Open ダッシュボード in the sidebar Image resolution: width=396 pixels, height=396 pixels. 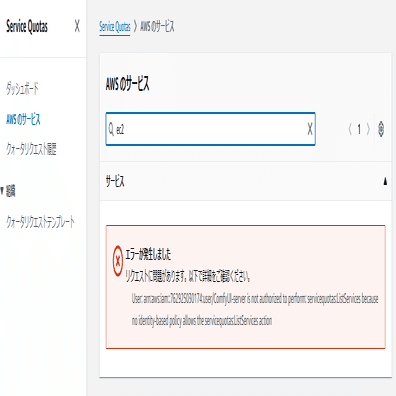coord(22,89)
